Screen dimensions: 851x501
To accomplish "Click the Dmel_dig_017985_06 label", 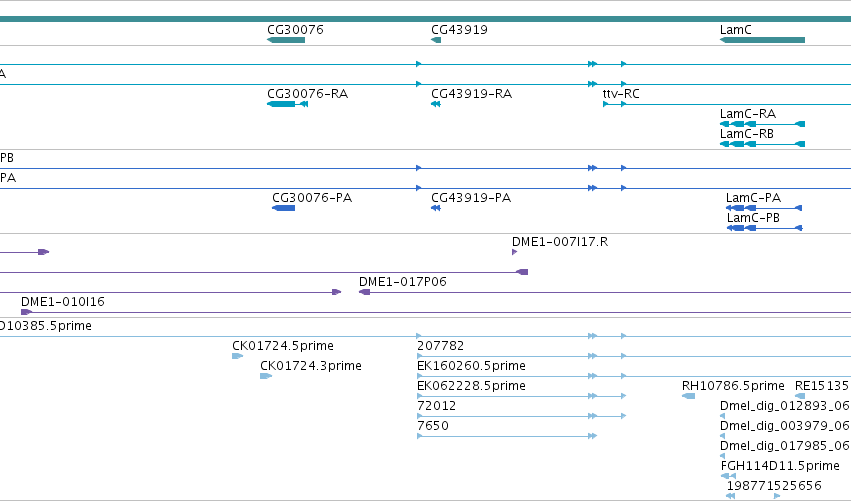I will pos(784,446).
